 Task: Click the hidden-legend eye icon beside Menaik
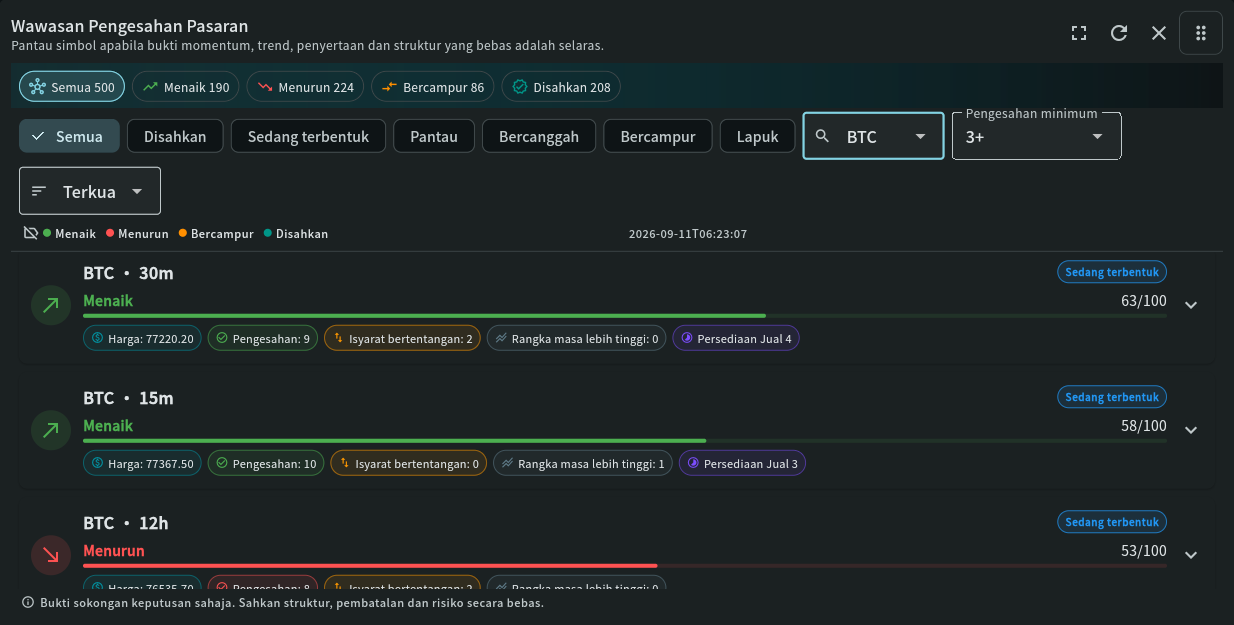31,233
